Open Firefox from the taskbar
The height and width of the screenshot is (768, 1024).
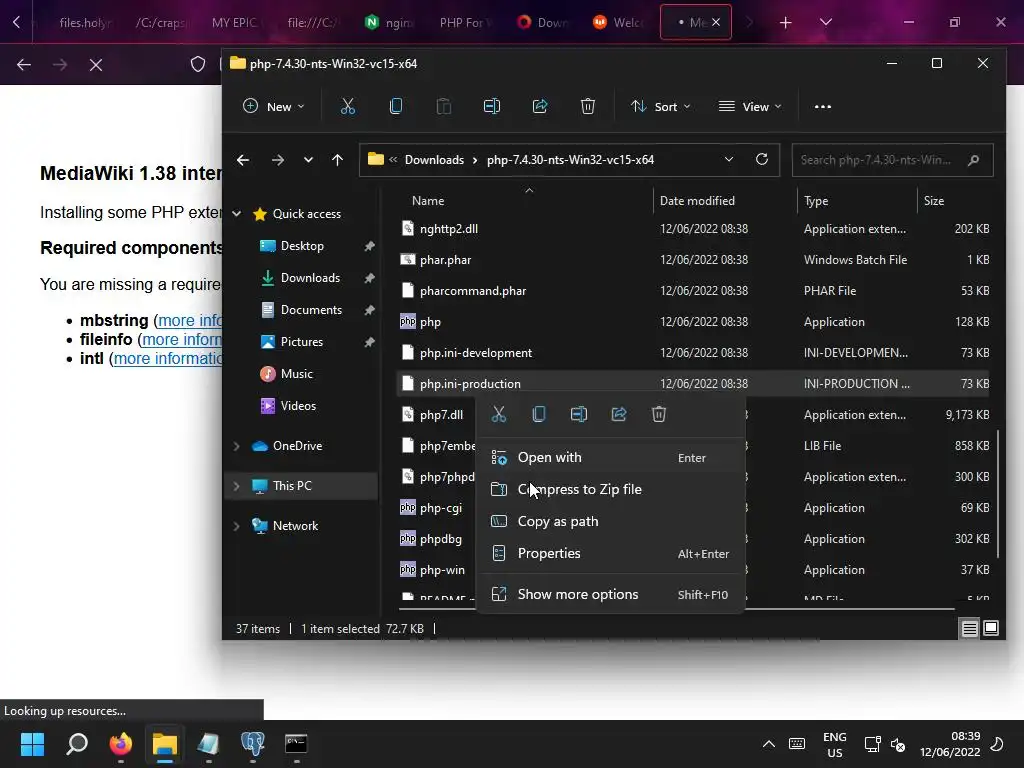tap(121, 744)
